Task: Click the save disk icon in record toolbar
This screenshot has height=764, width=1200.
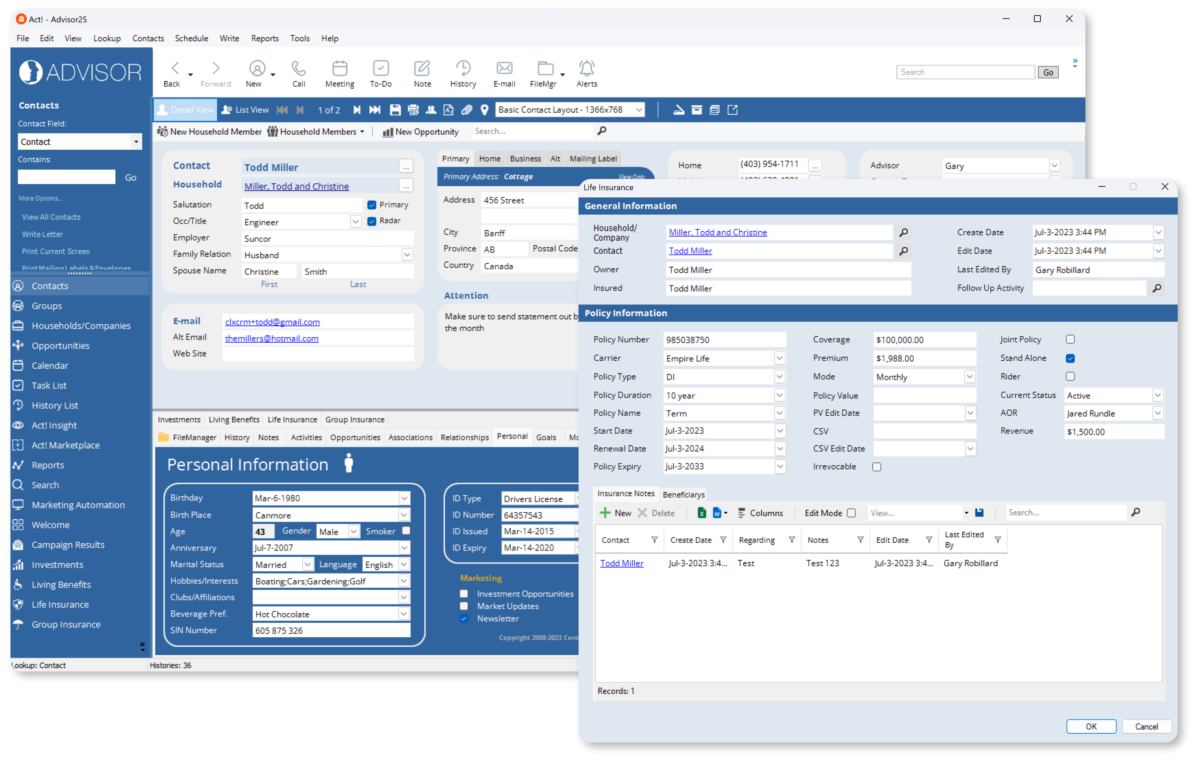Action: [395, 110]
